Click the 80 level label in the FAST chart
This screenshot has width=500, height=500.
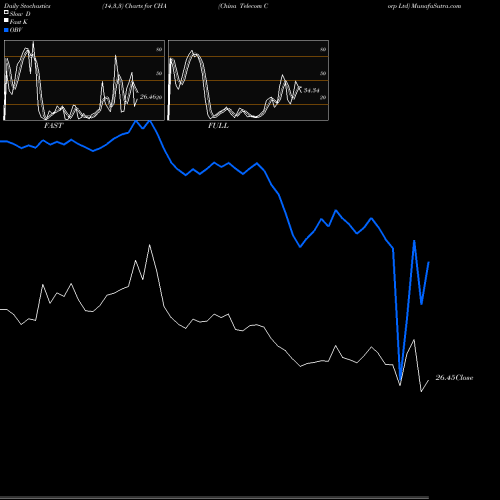pyautogui.click(x=159, y=49)
